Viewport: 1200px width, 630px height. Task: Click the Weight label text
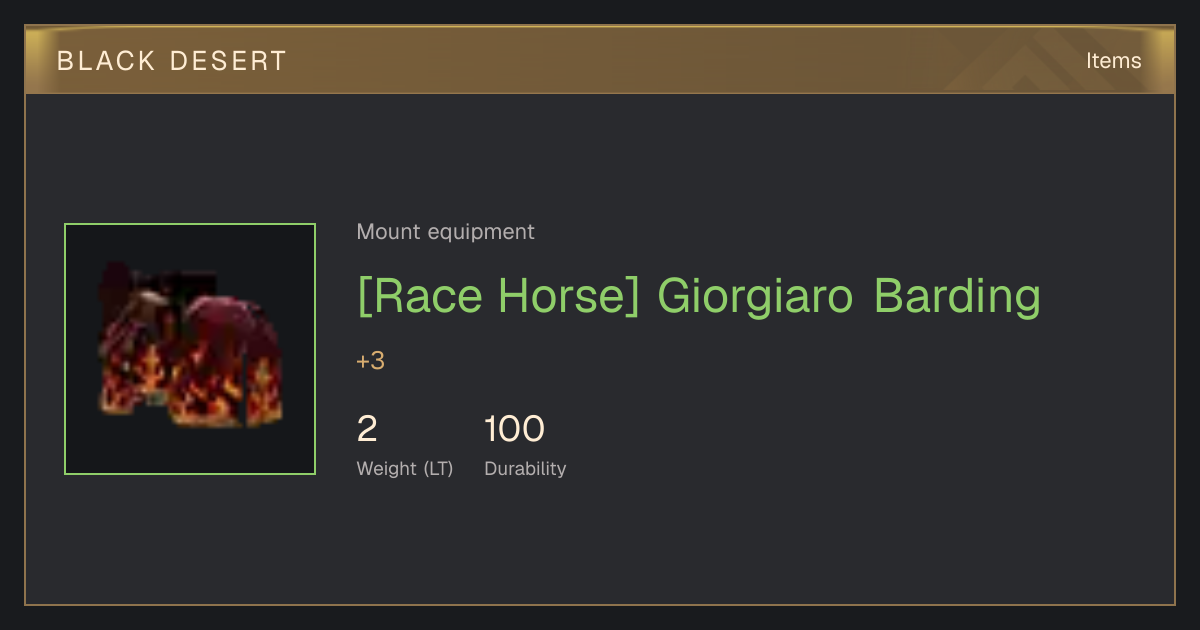[386, 469]
